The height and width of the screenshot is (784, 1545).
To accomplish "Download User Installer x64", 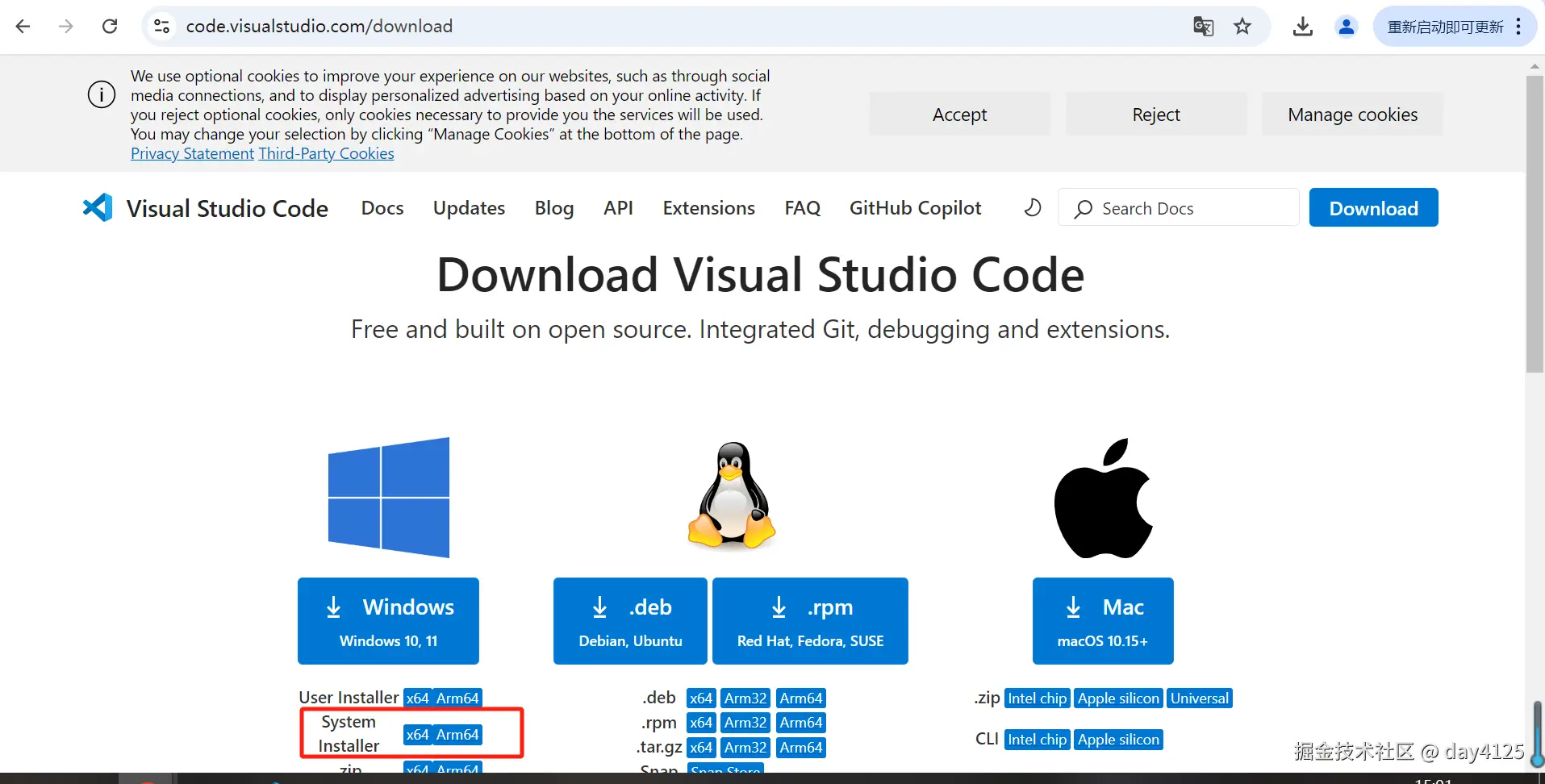I will 417,699.
